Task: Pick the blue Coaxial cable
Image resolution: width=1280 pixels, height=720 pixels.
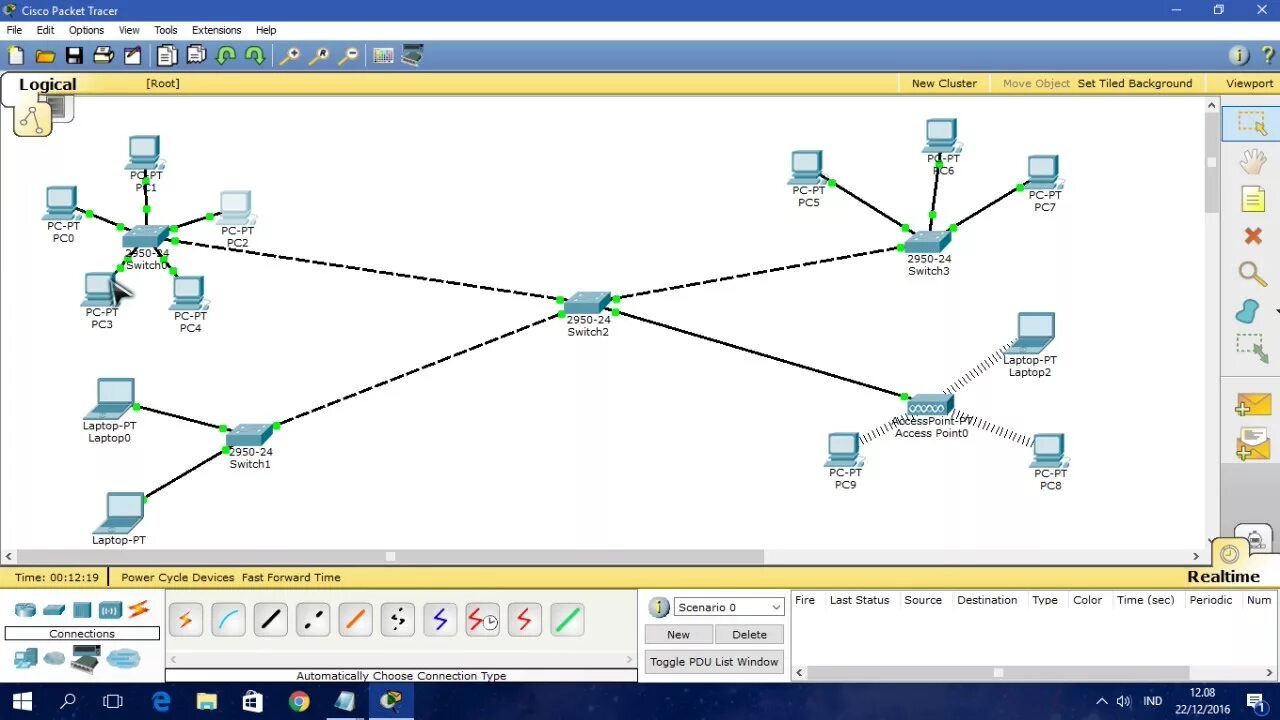Action: (440, 620)
